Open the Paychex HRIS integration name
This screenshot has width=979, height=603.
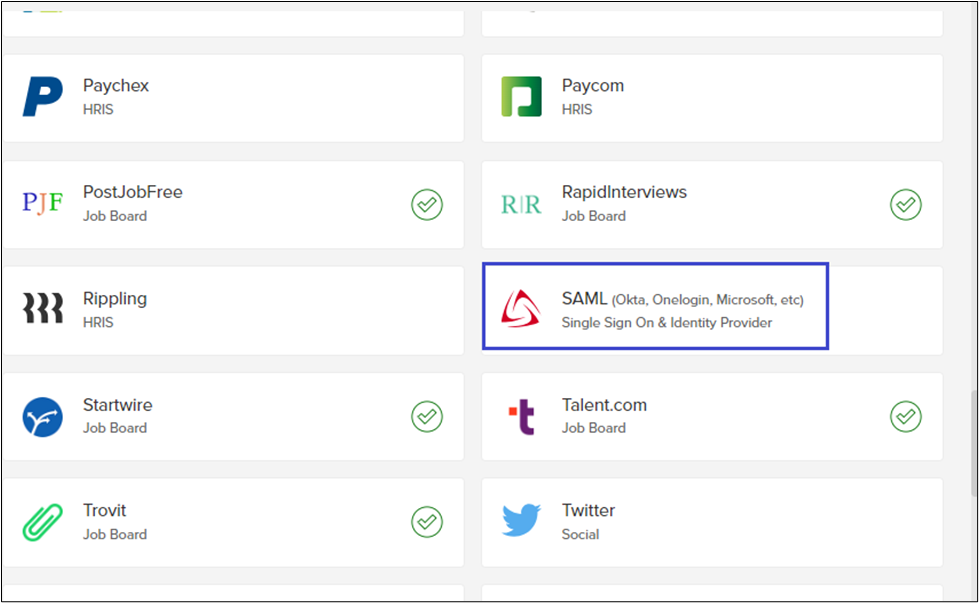coord(116,86)
